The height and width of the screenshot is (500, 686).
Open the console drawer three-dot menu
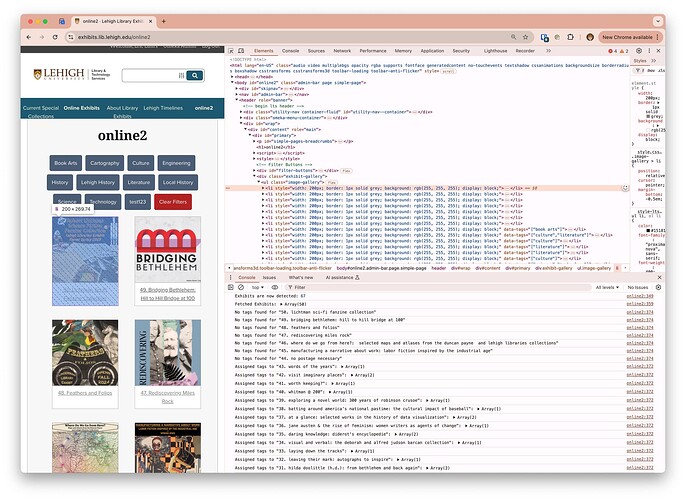click(231, 277)
